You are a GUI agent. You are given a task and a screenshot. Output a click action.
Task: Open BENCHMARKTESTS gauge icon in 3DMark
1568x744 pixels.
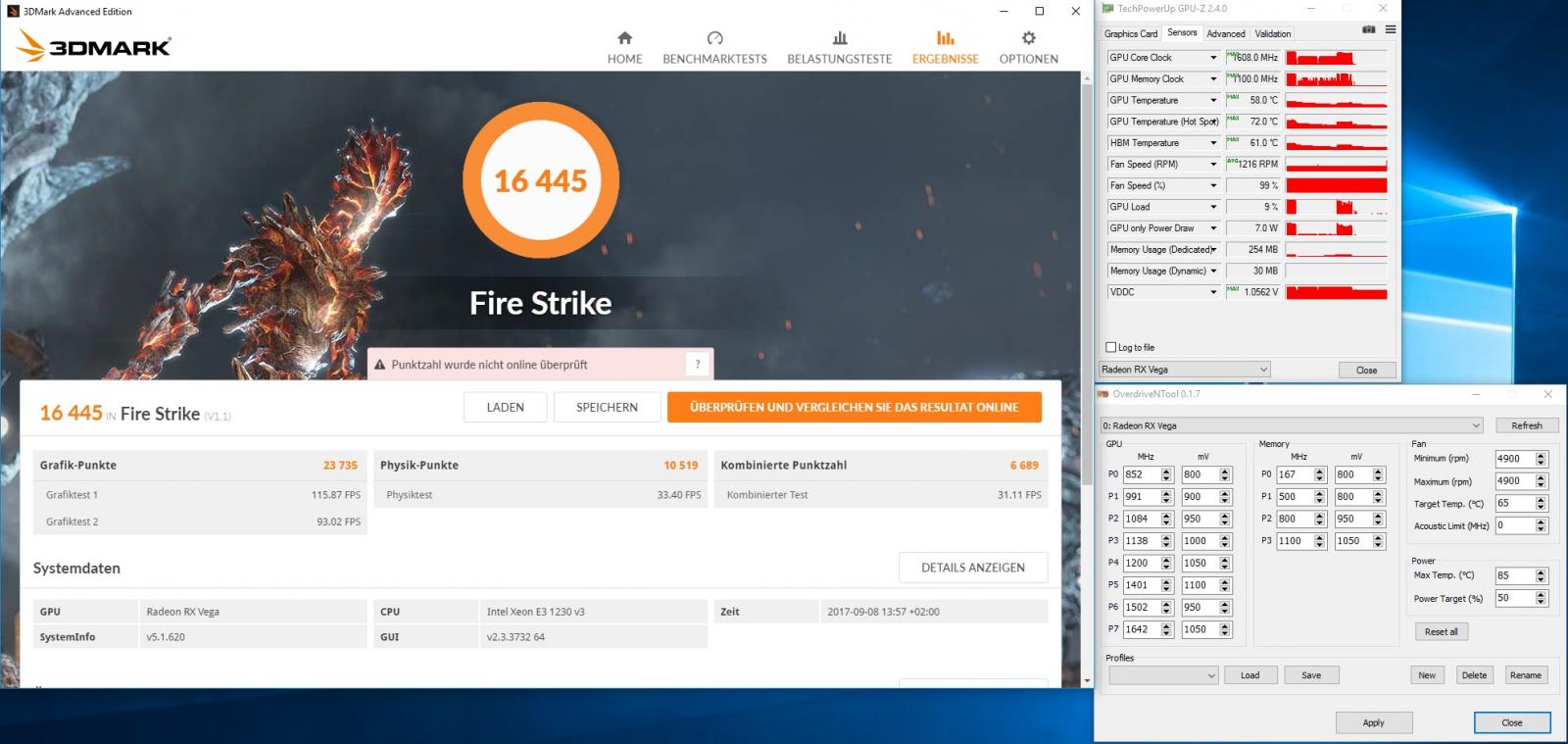pos(714,38)
